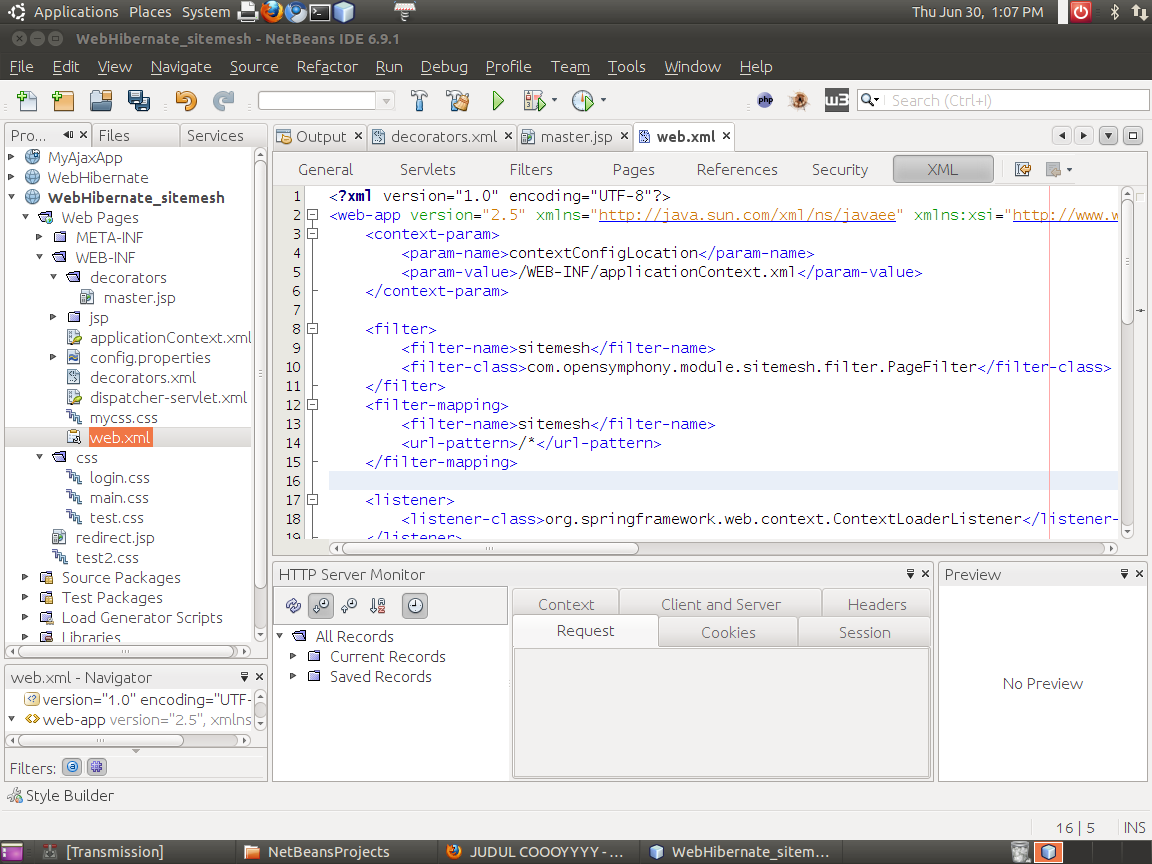Switch to Servlets view of web.xml
The height and width of the screenshot is (864, 1152).
click(x=428, y=170)
